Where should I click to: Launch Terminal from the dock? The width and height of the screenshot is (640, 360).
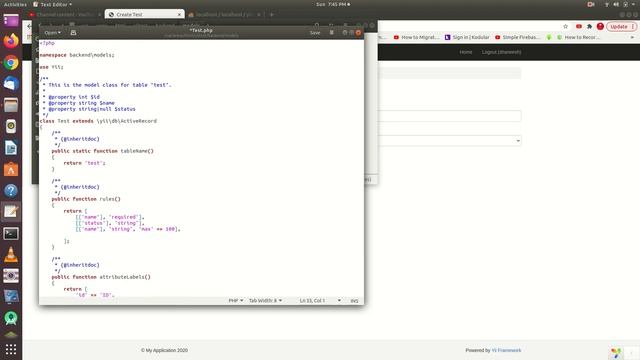[x=11, y=233]
